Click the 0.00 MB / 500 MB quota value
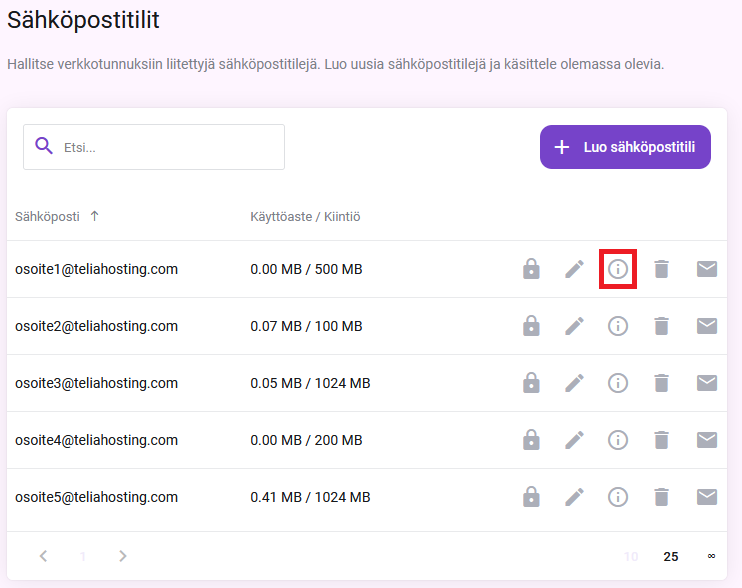Viewport: 742px width, 588px height. (x=306, y=269)
